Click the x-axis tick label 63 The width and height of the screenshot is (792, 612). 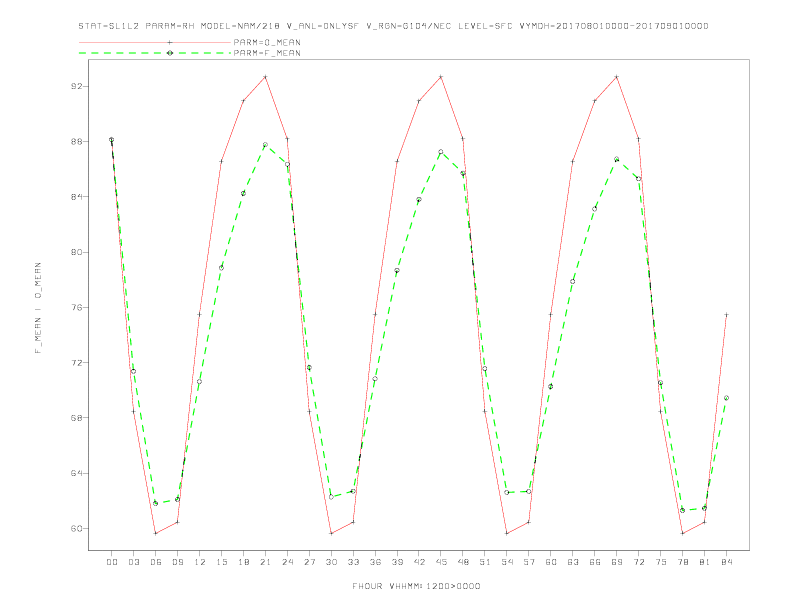tap(573, 562)
